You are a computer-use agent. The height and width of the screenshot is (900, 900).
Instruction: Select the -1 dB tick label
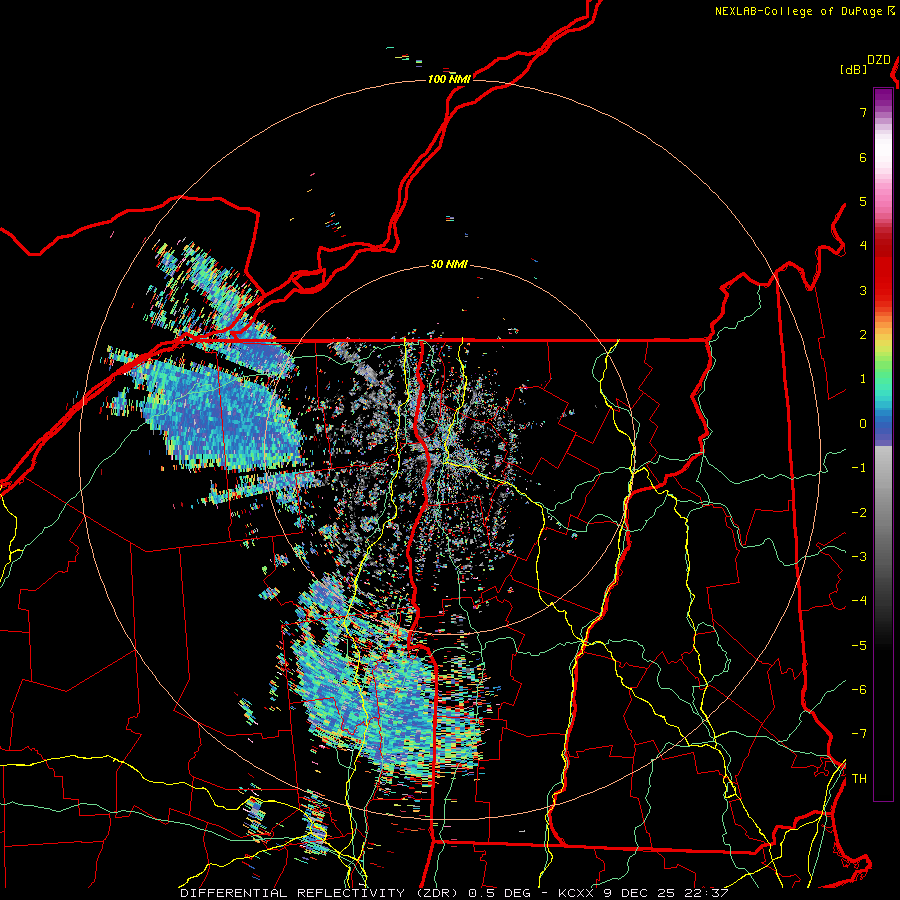(859, 468)
